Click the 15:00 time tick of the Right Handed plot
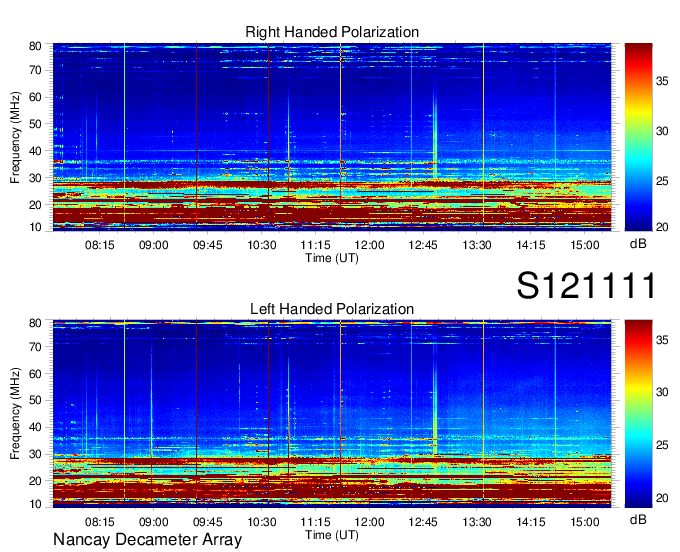680x552 pixels. click(585, 245)
